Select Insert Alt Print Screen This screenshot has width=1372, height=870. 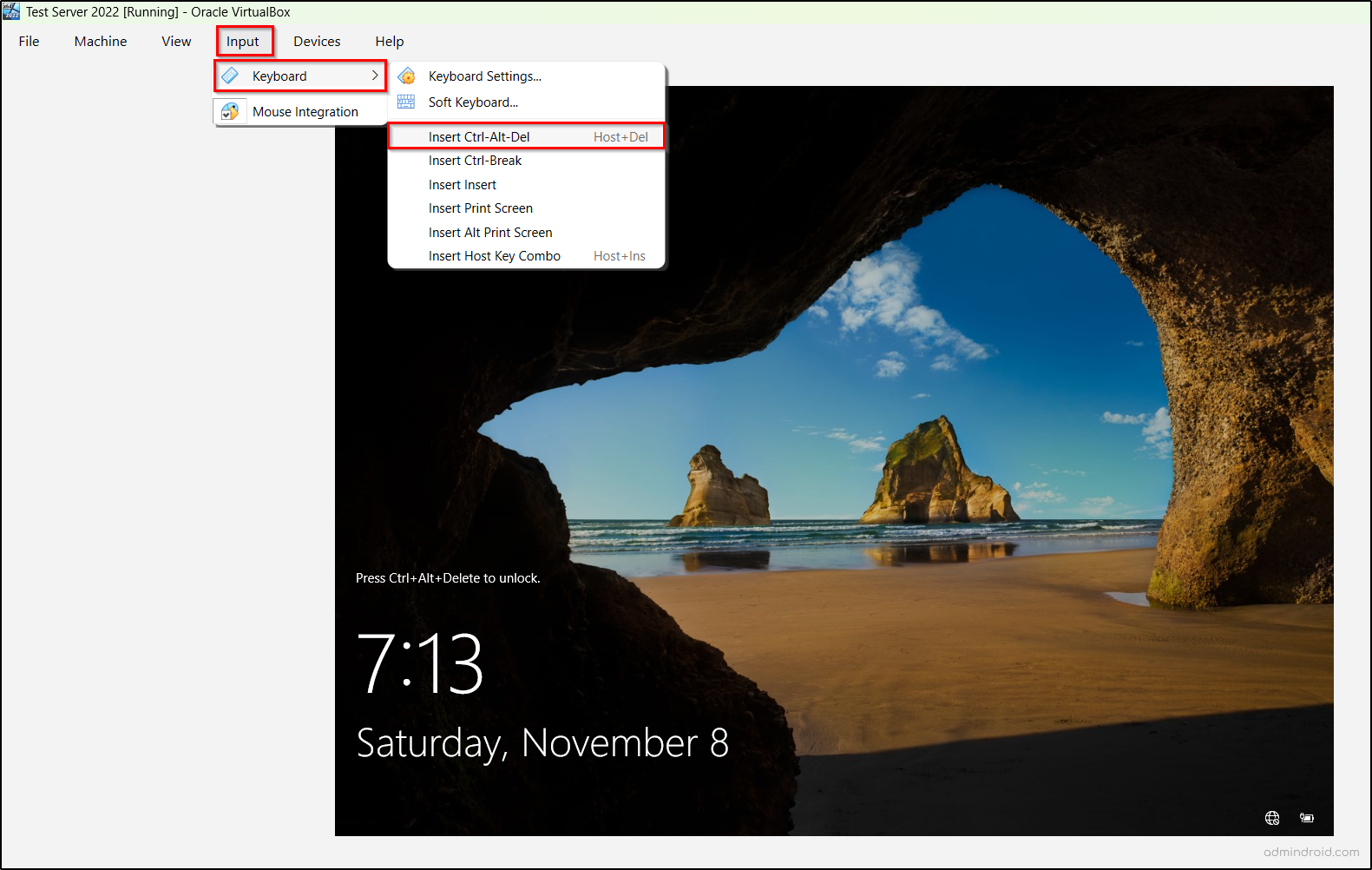pos(526,233)
